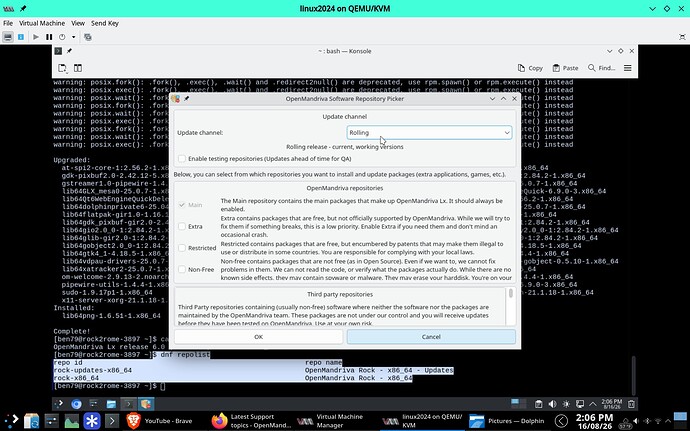Expand the host tray hidden icons arrow
The height and width of the screenshot is (431, 690).
(670, 421)
